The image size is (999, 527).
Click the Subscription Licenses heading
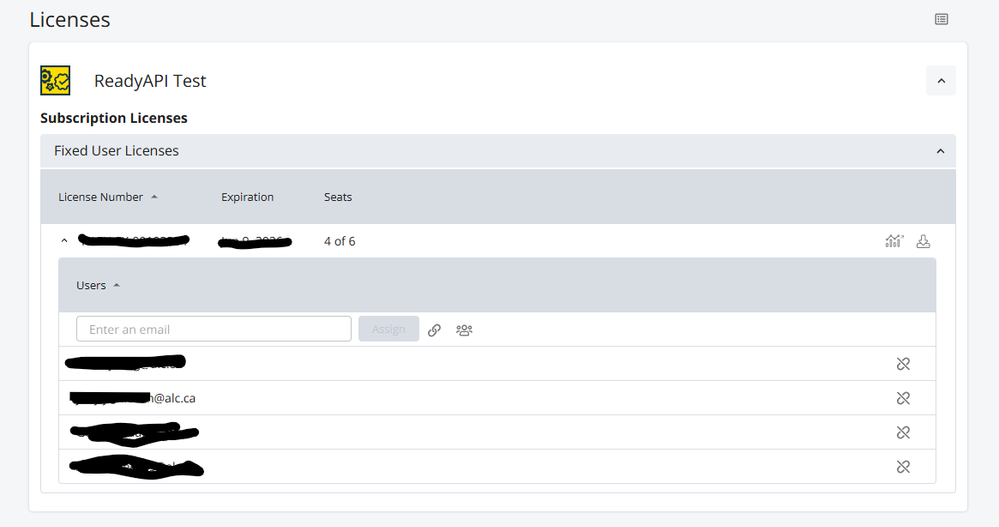[114, 118]
